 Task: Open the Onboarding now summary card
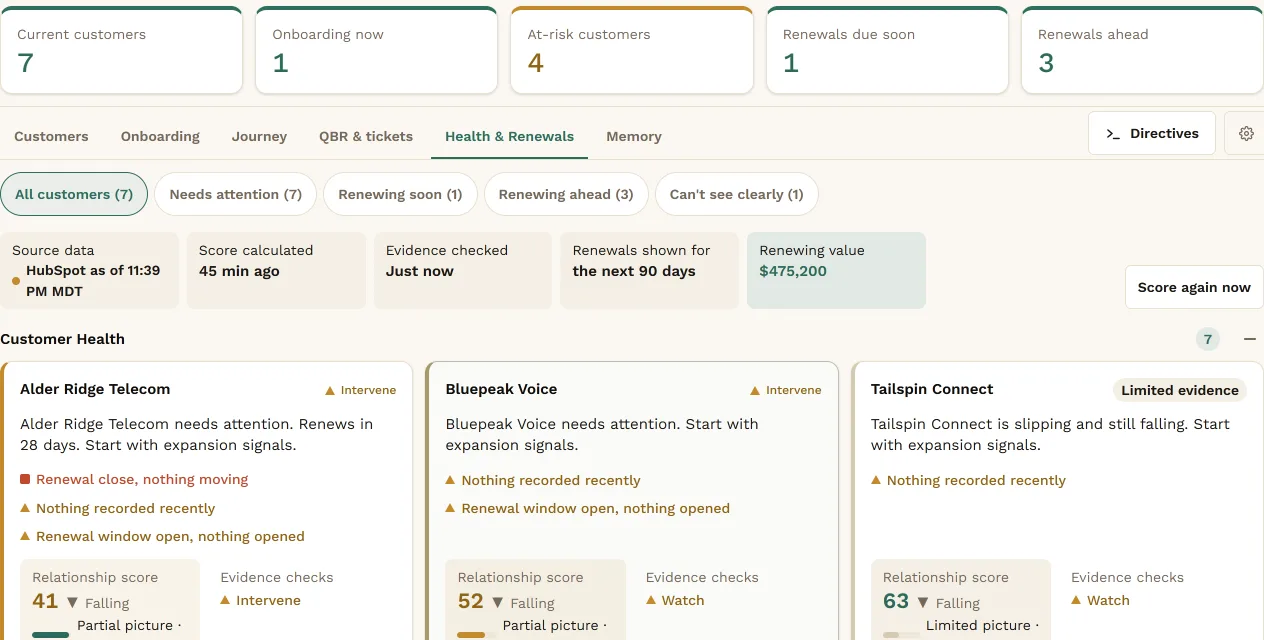click(x=376, y=50)
